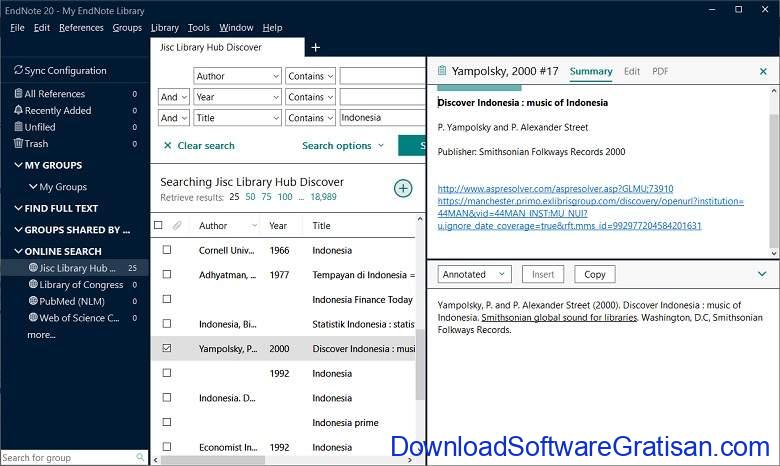780x466 pixels.
Task: Click more... under online search
Action: click(41, 335)
